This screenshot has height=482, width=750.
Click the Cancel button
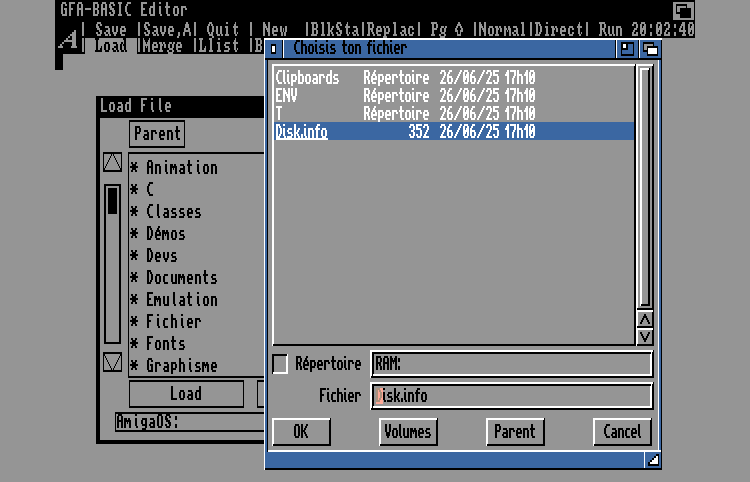tap(622, 432)
